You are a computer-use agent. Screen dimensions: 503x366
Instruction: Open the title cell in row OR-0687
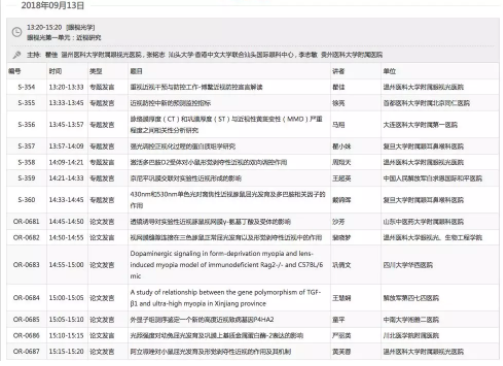[210, 352]
